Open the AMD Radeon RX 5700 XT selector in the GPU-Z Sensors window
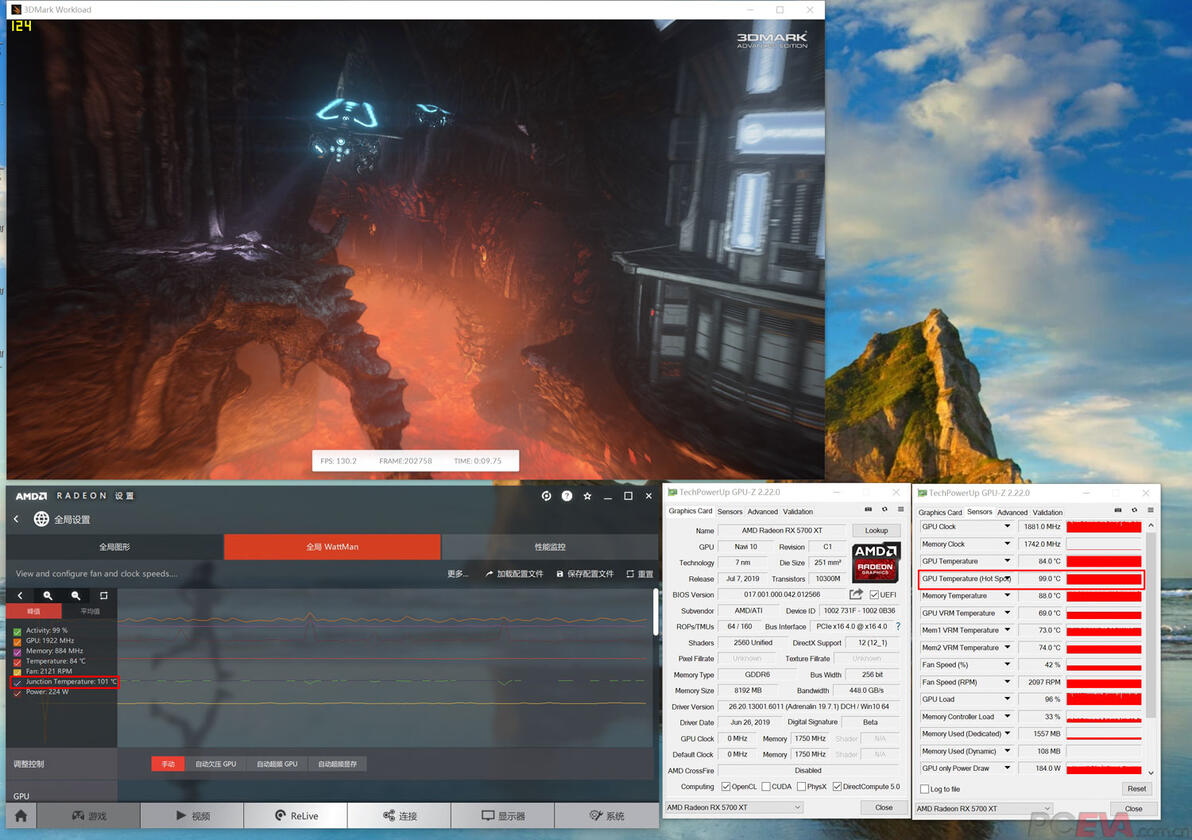This screenshot has width=1192, height=840. (983, 808)
